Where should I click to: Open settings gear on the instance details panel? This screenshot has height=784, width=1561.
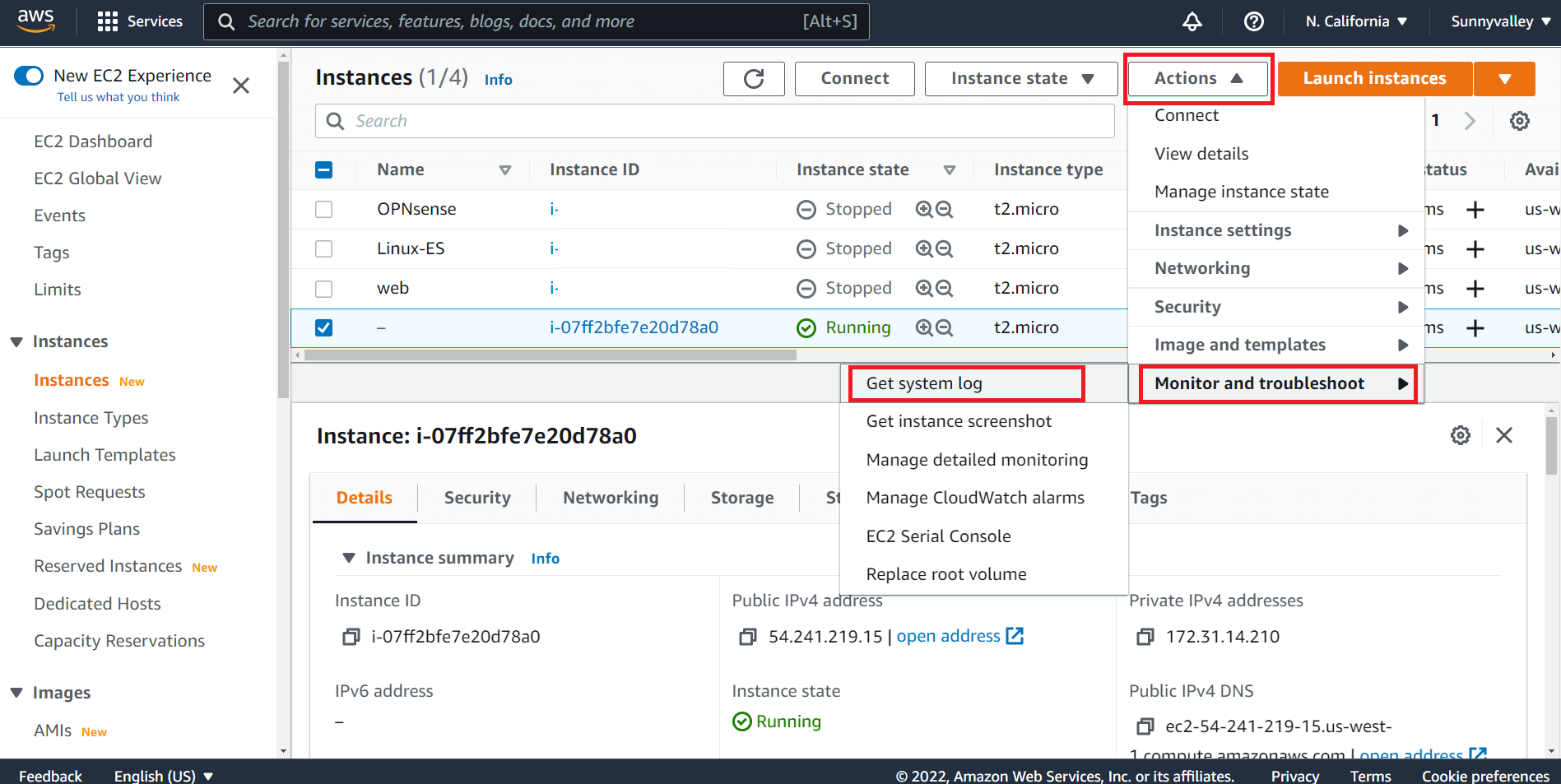click(x=1461, y=435)
